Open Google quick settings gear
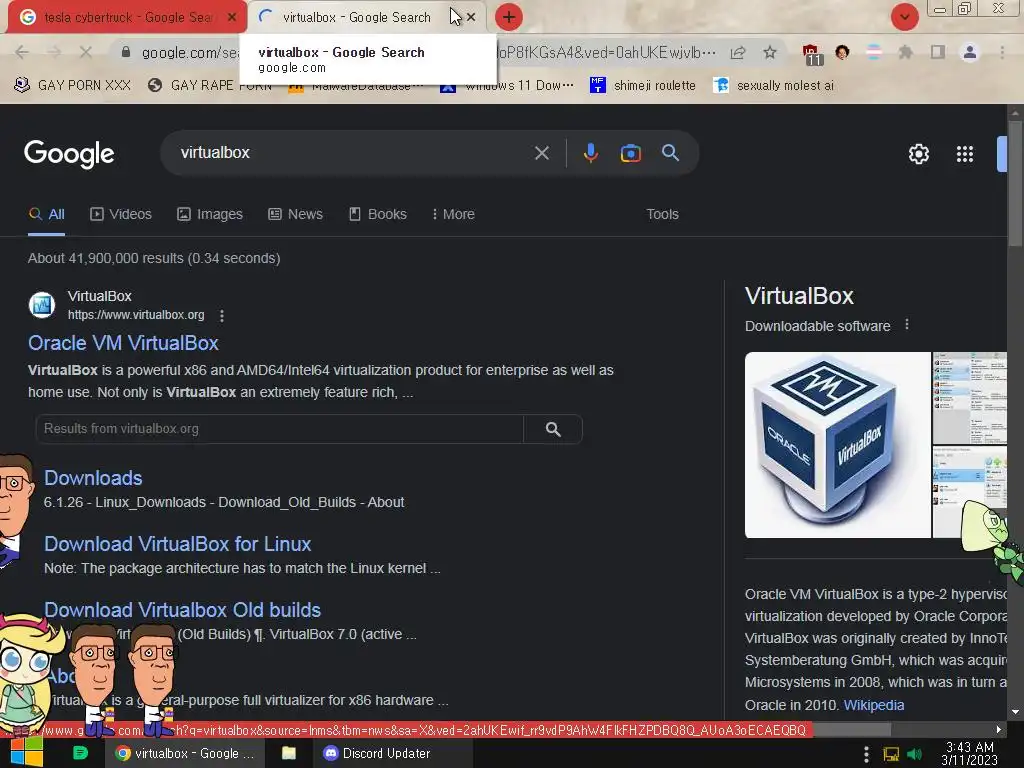This screenshot has height=768, width=1024. (918, 154)
